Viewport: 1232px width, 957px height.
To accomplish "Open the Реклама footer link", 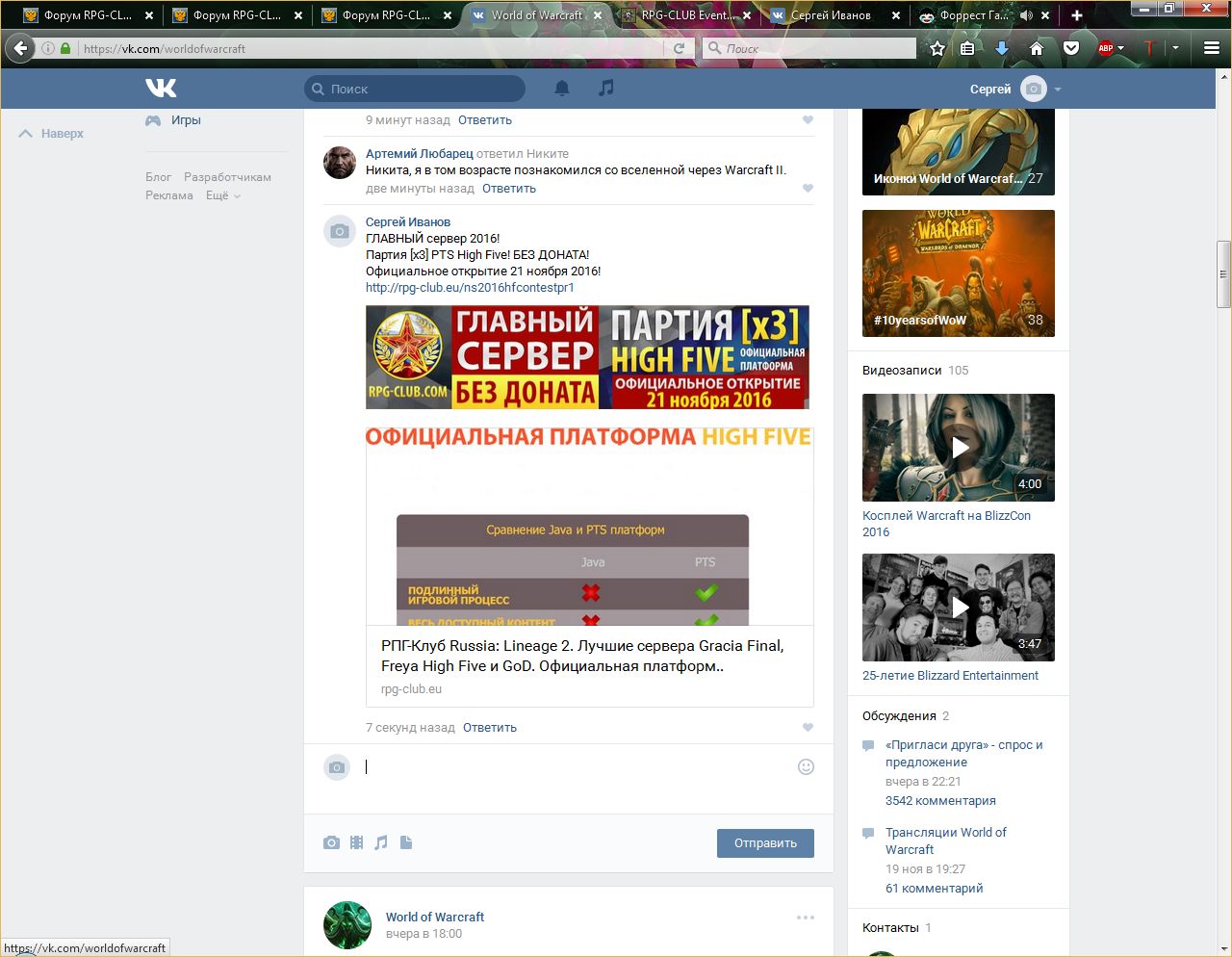I will [x=169, y=195].
